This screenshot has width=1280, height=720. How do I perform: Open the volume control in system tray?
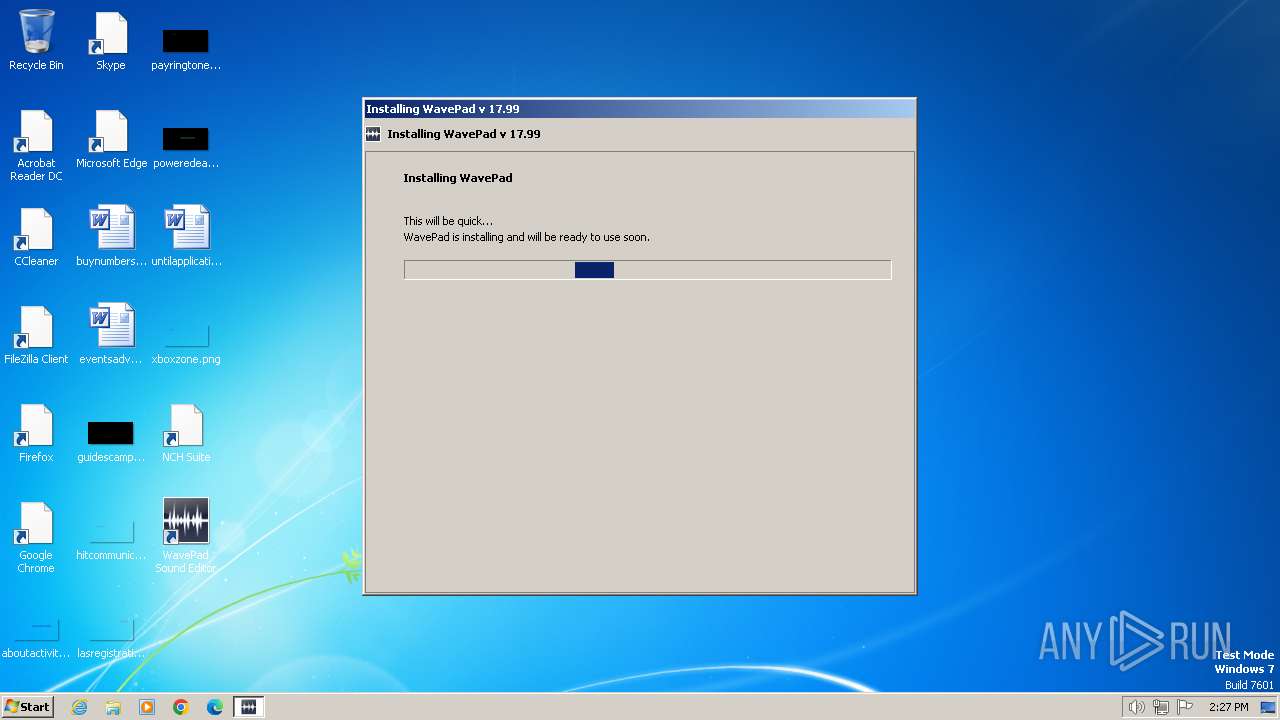(1136, 707)
